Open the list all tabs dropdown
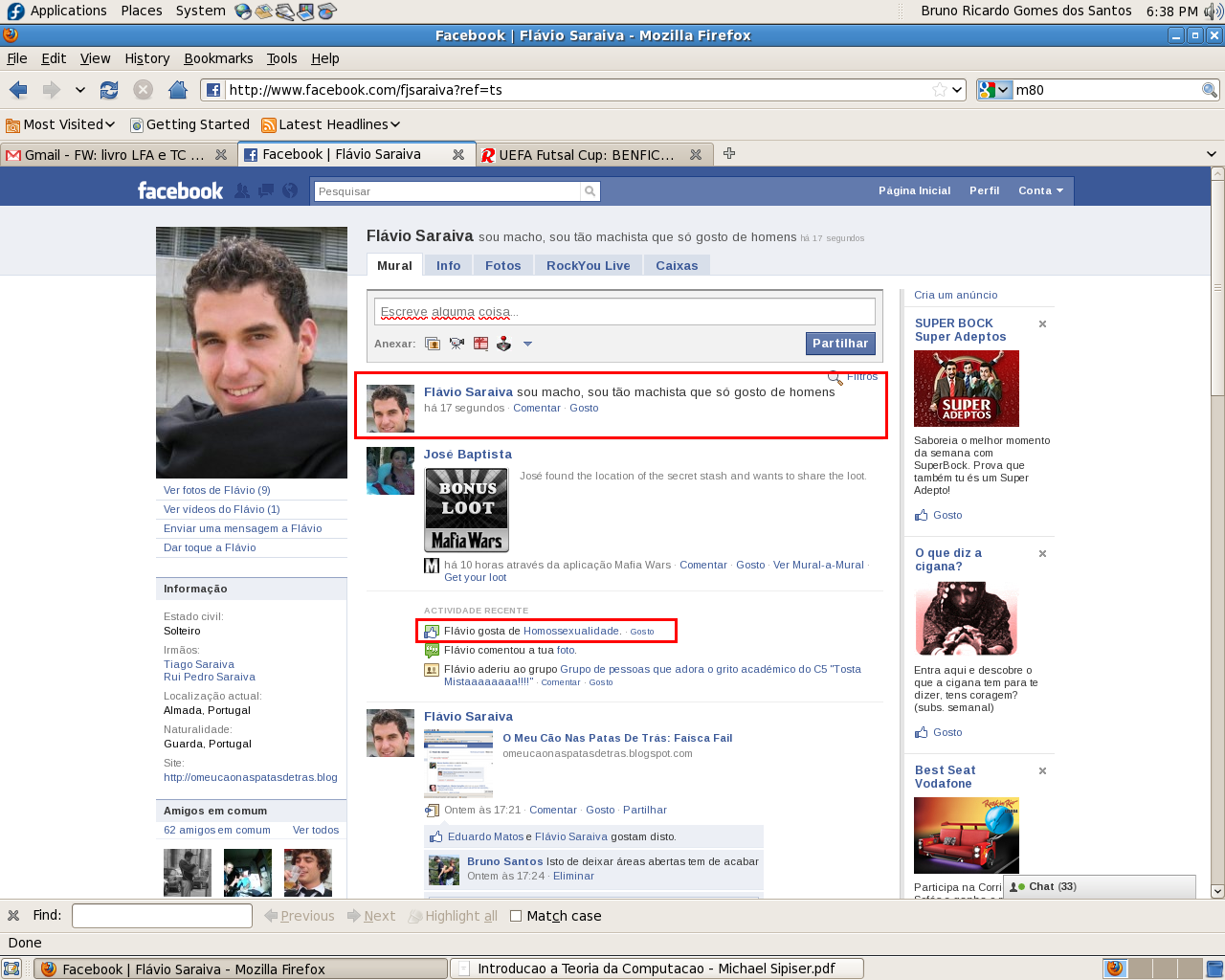The image size is (1225, 980). pos(1211,154)
